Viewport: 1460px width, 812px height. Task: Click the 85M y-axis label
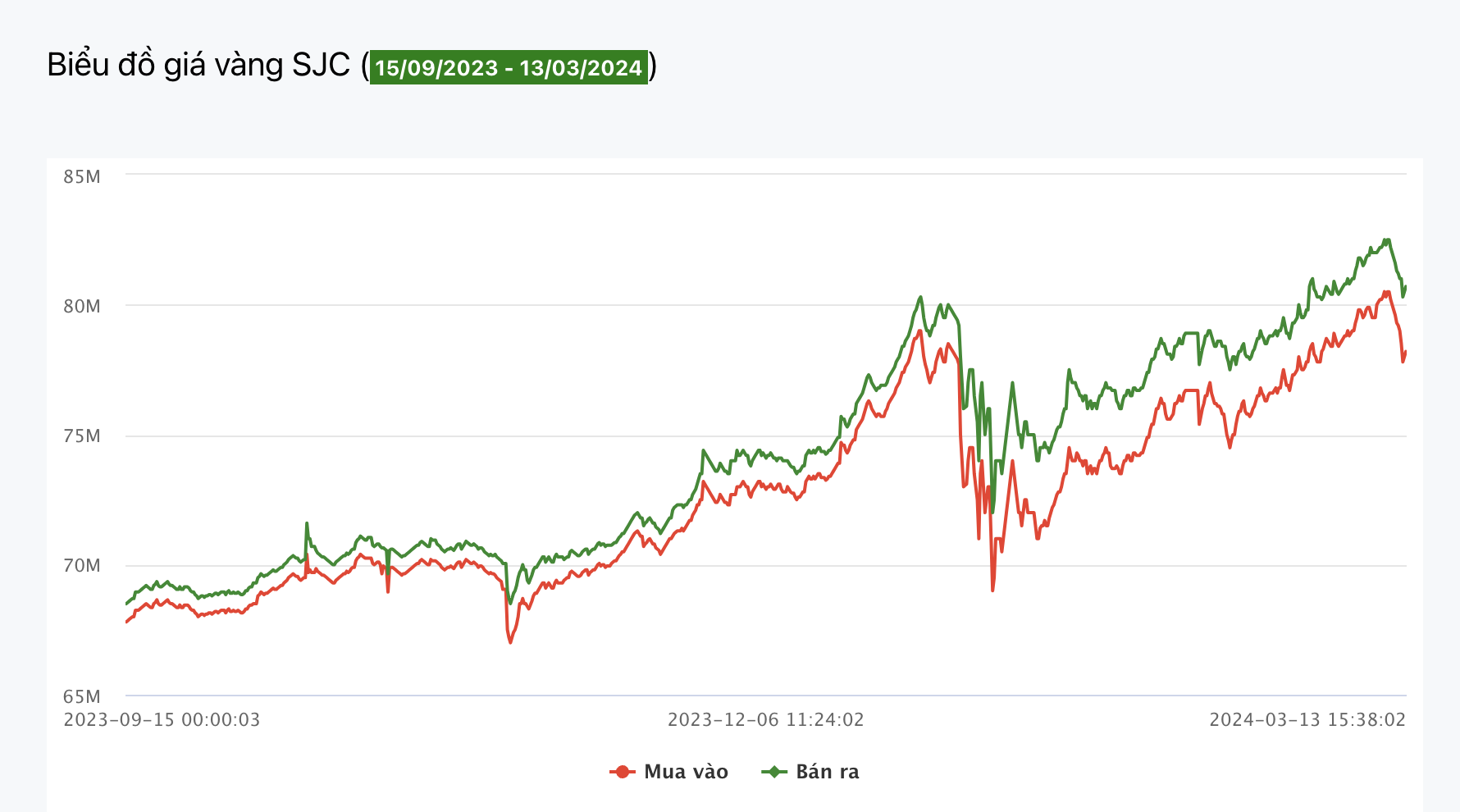click(x=82, y=177)
